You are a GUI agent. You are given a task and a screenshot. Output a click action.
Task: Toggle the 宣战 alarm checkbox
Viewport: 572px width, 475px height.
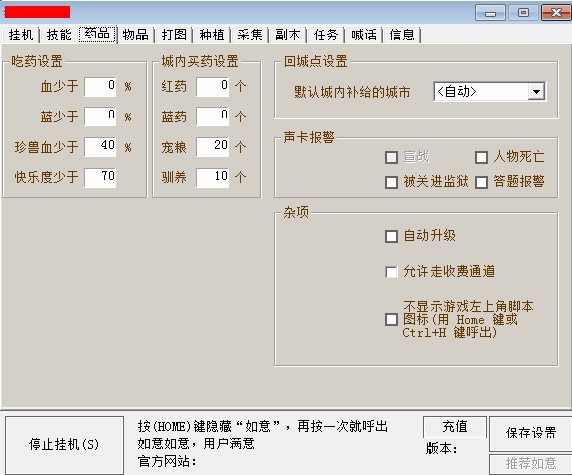pyautogui.click(x=391, y=158)
